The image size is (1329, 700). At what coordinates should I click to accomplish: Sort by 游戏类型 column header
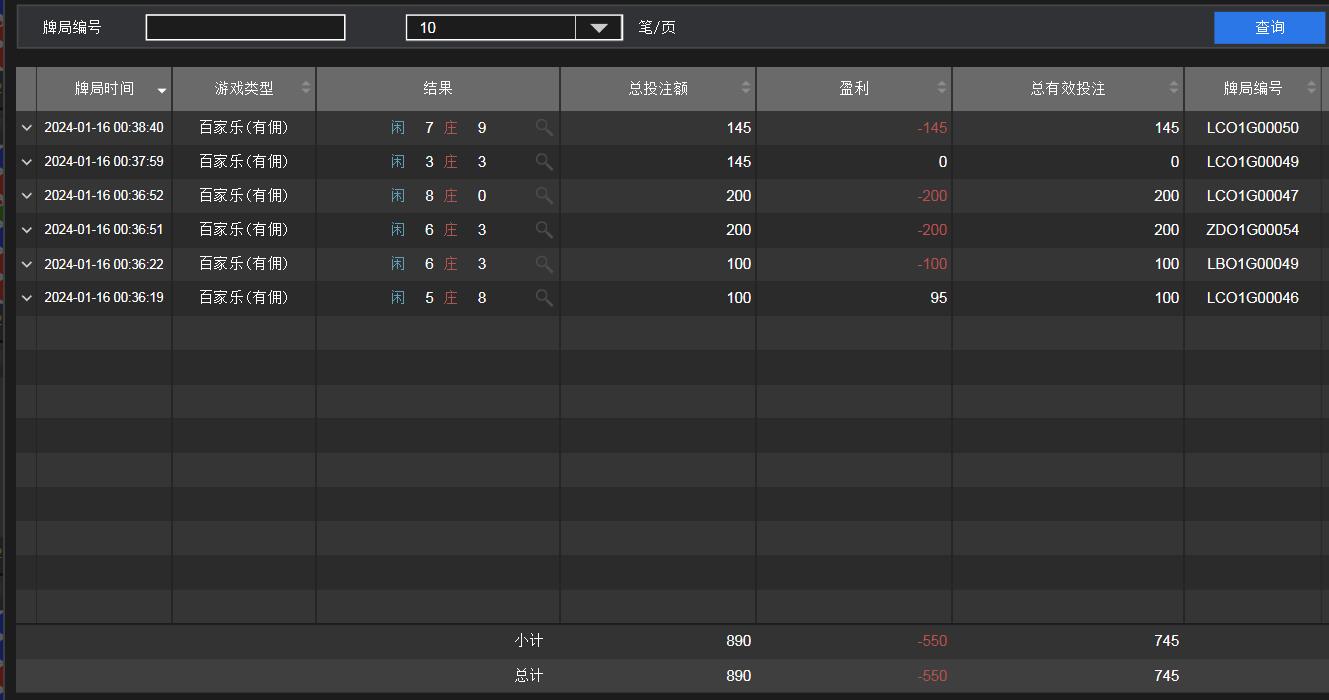[244, 89]
